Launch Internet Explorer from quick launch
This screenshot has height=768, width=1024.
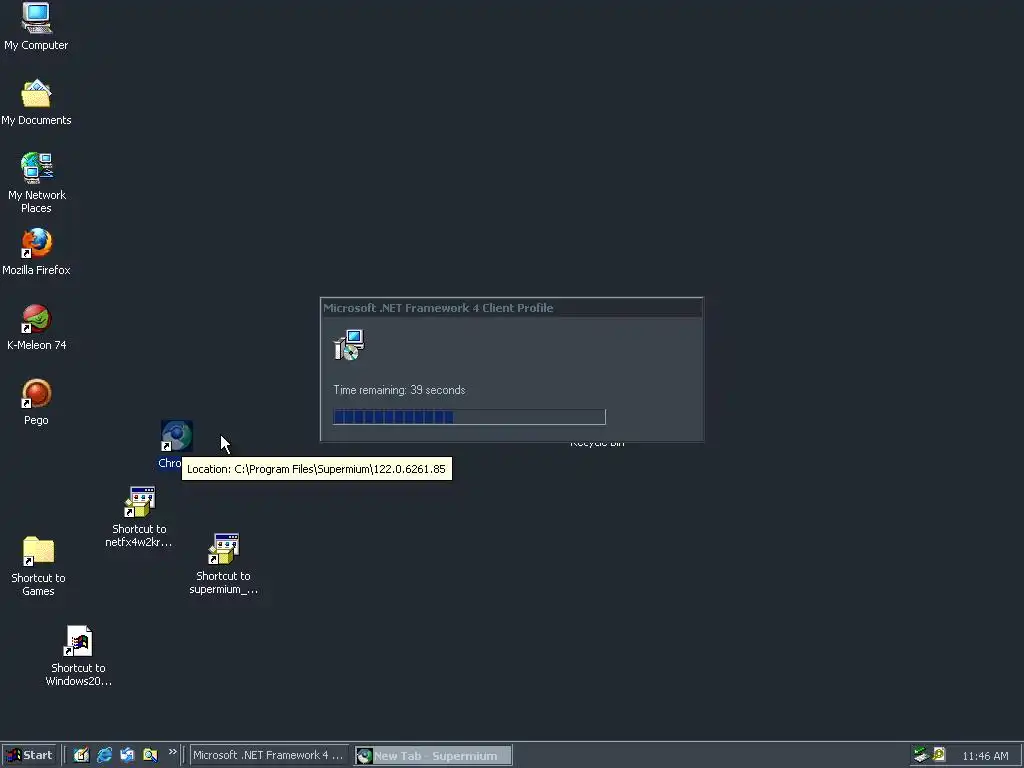(104, 755)
